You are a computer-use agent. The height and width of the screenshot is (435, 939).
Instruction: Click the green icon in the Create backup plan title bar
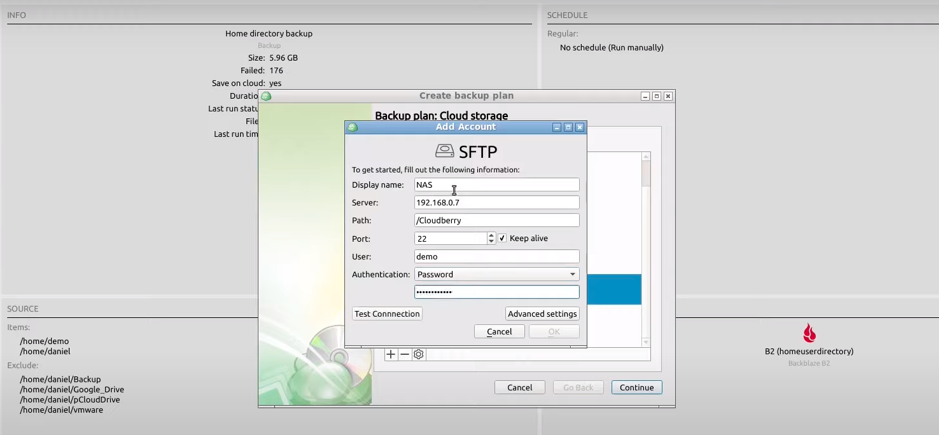(x=266, y=96)
